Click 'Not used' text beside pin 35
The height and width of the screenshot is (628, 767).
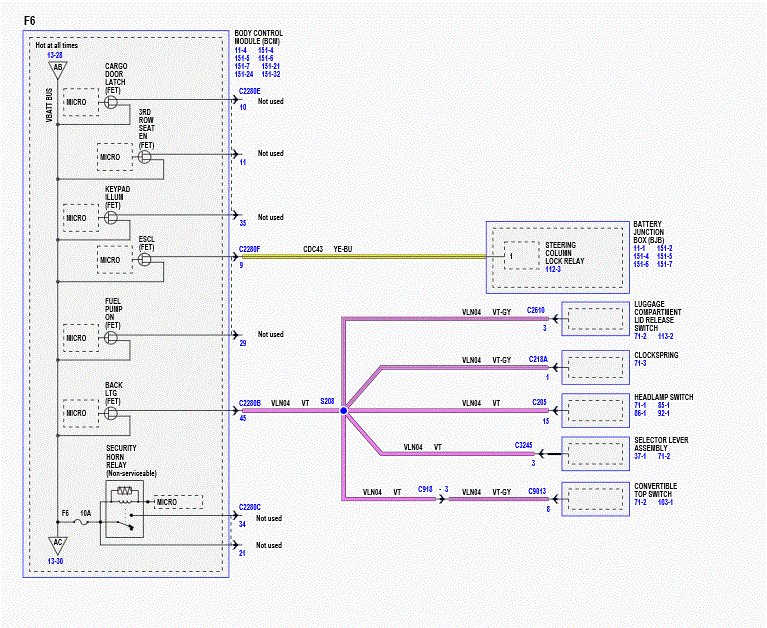click(x=271, y=217)
